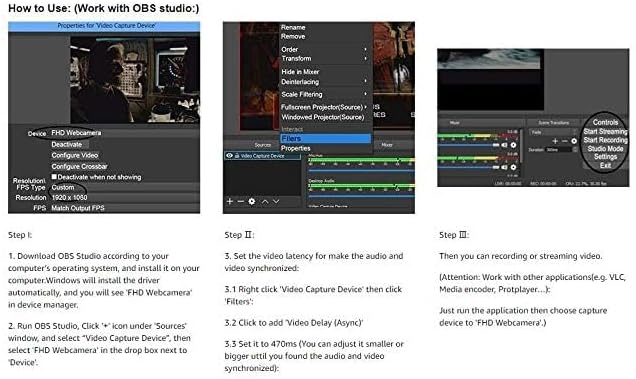Open upper mixer channel gear settings
636x379 pixels.
click(513, 145)
